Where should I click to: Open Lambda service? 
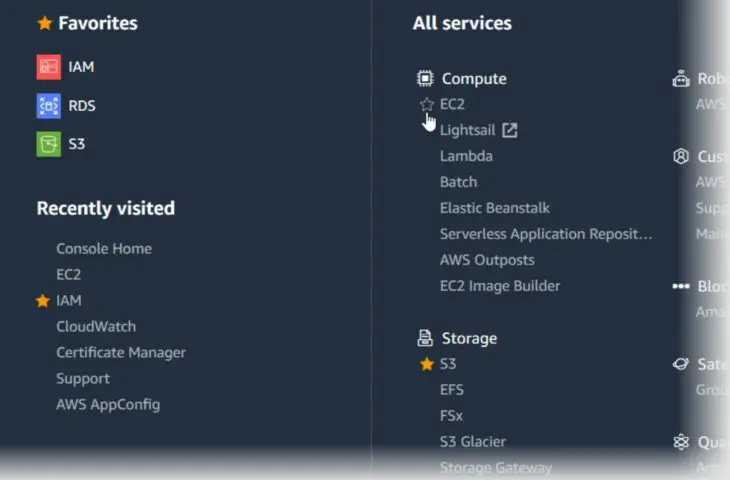pos(466,156)
